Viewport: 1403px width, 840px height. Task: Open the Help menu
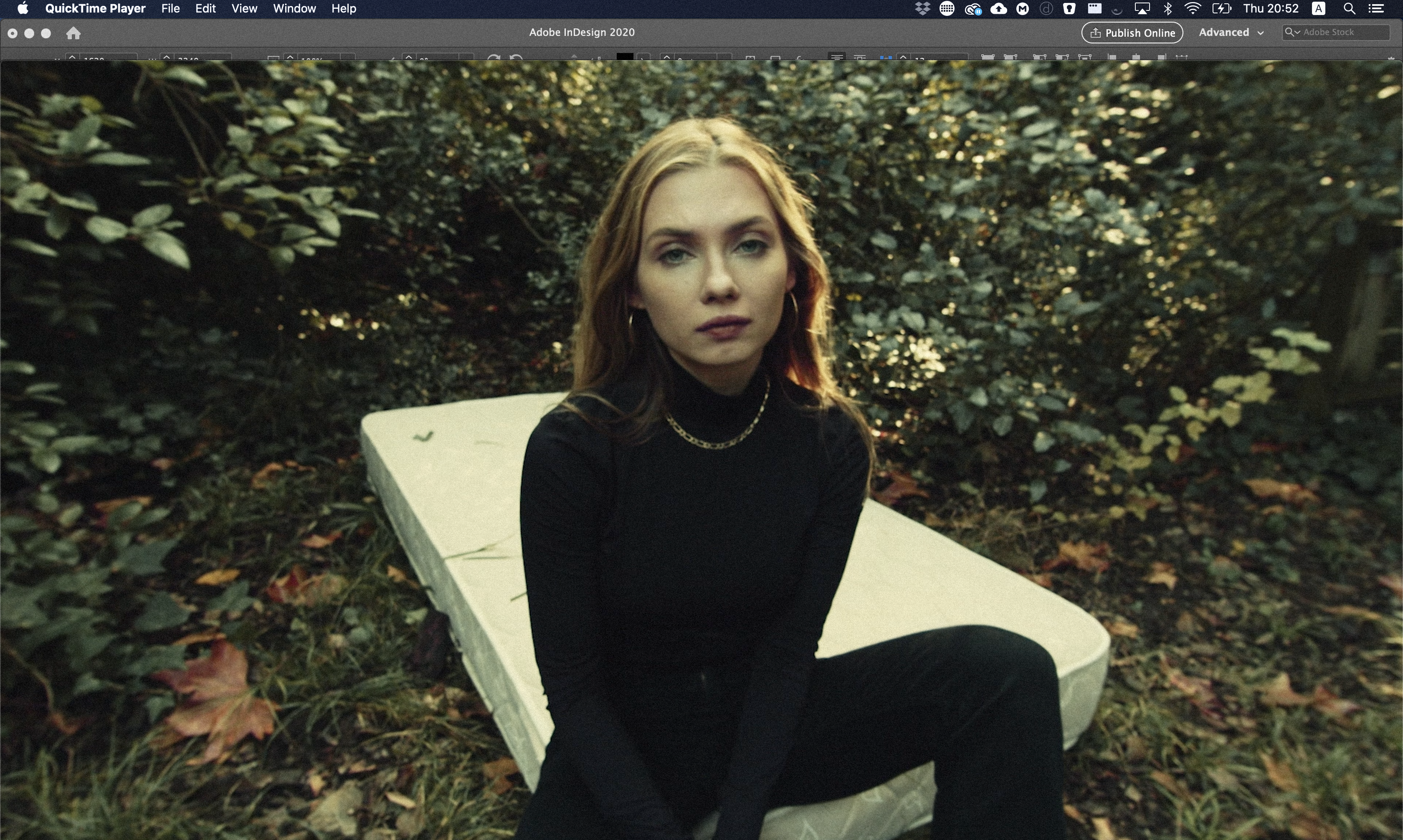click(344, 8)
